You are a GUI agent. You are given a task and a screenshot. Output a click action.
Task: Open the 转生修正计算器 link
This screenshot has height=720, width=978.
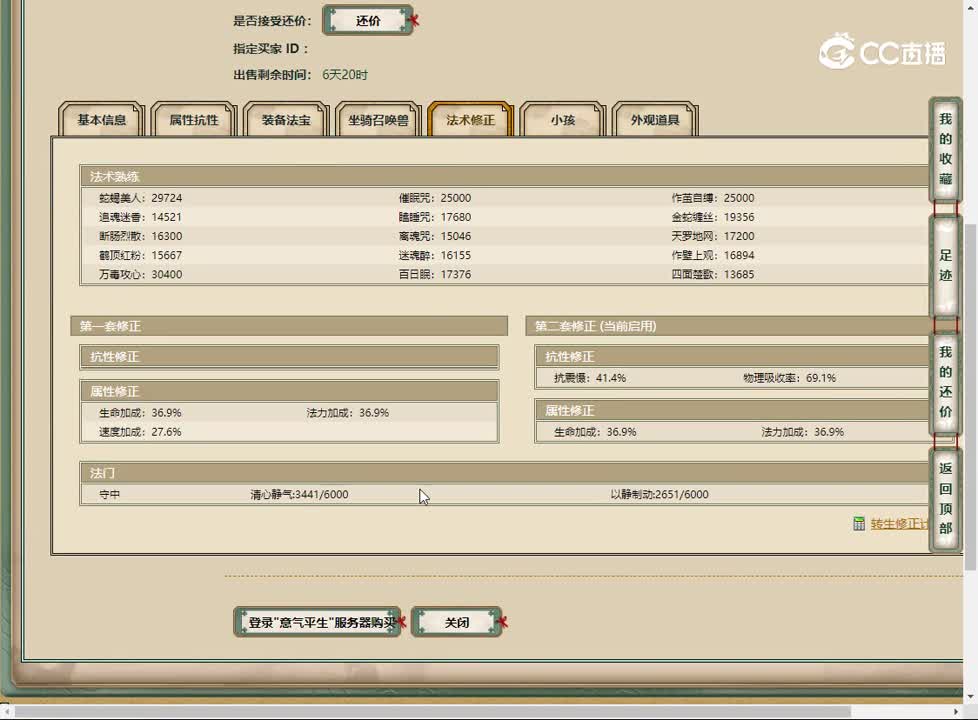click(900, 524)
